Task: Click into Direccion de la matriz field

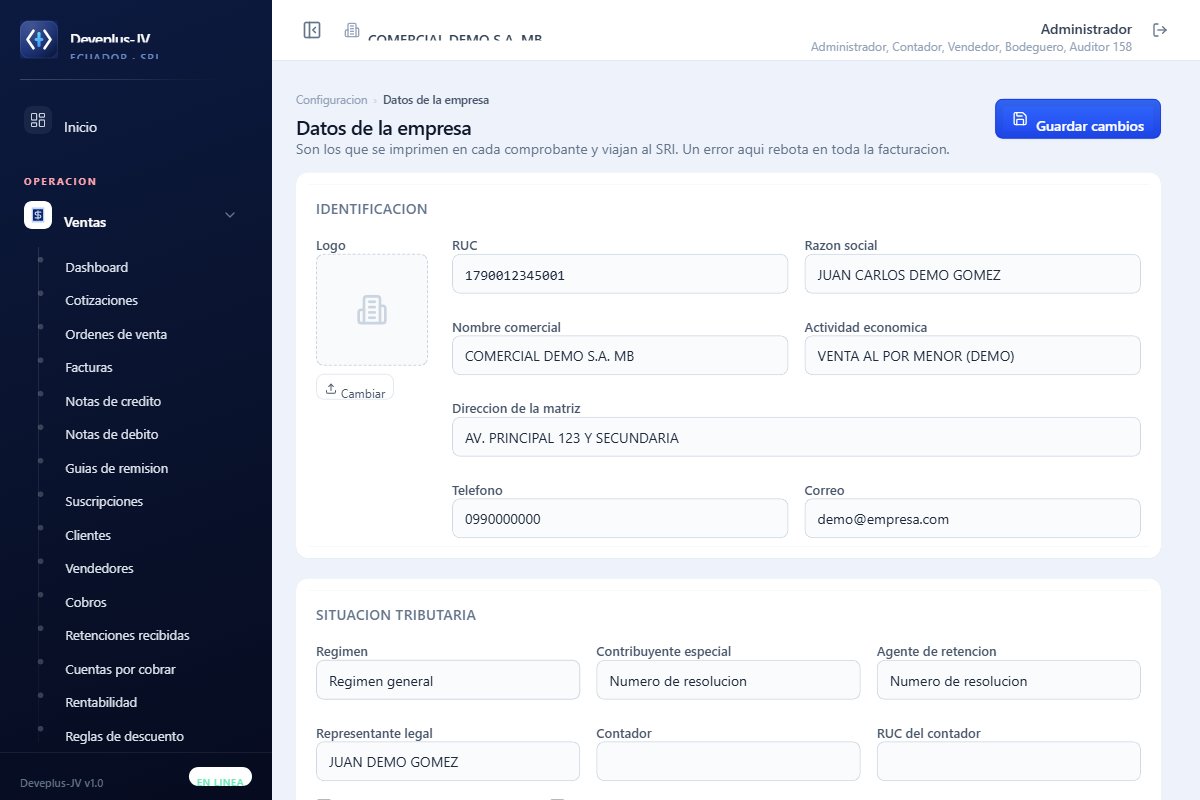Action: click(x=796, y=437)
